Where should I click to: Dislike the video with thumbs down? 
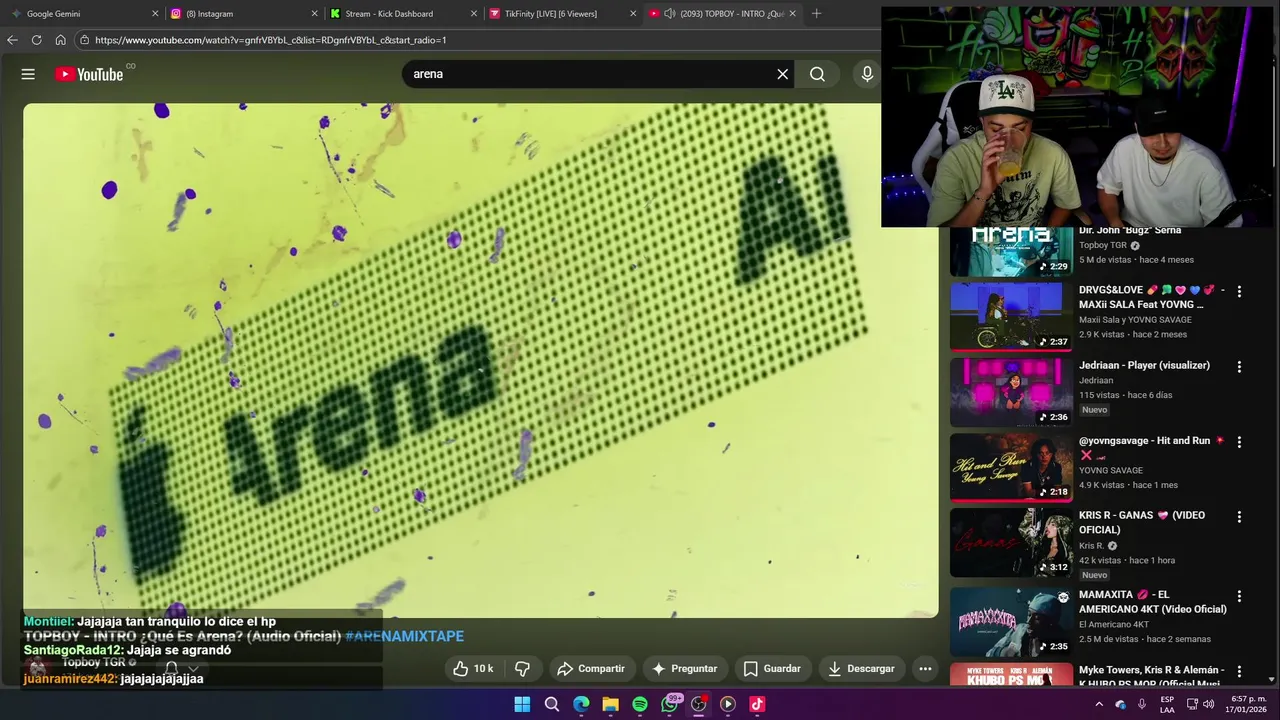pos(522,669)
